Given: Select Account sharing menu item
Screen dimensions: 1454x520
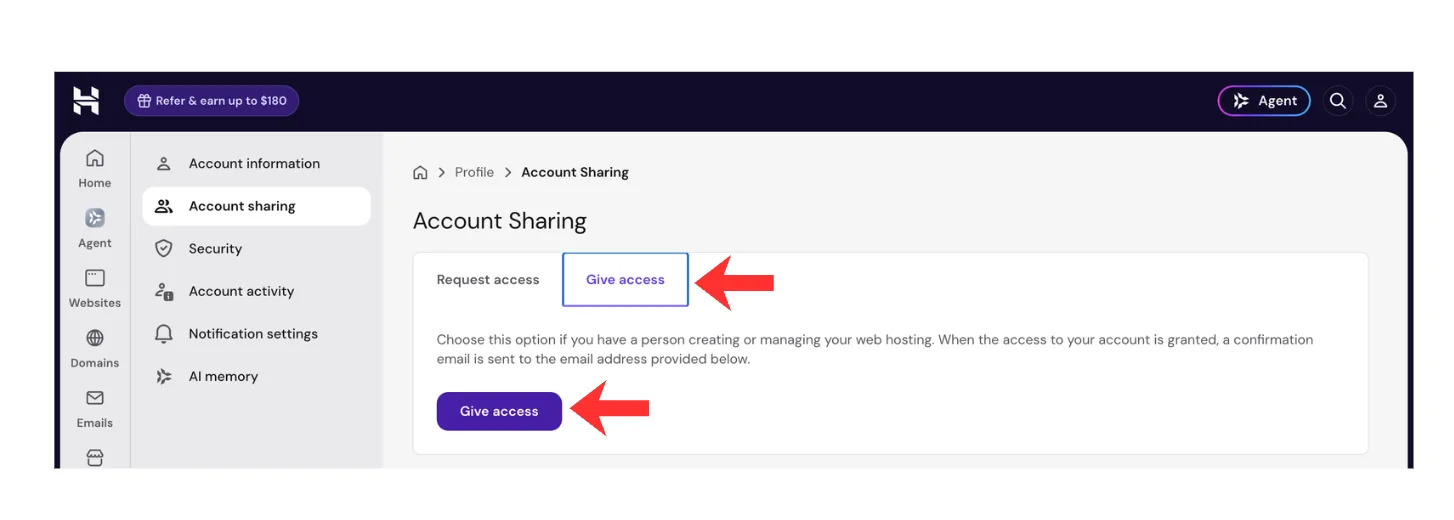Looking at the screenshot, I should (257, 206).
